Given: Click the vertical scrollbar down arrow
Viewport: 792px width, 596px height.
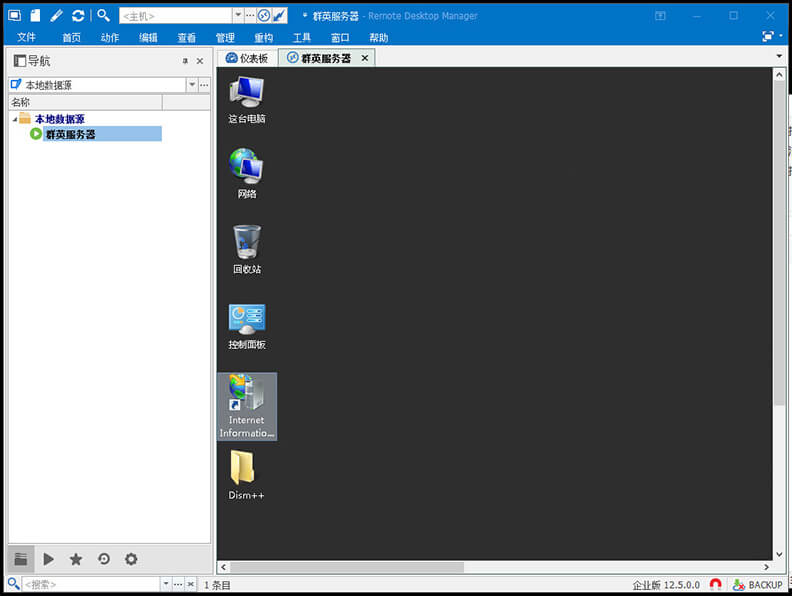Looking at the screenshot, I should (779, 554).
